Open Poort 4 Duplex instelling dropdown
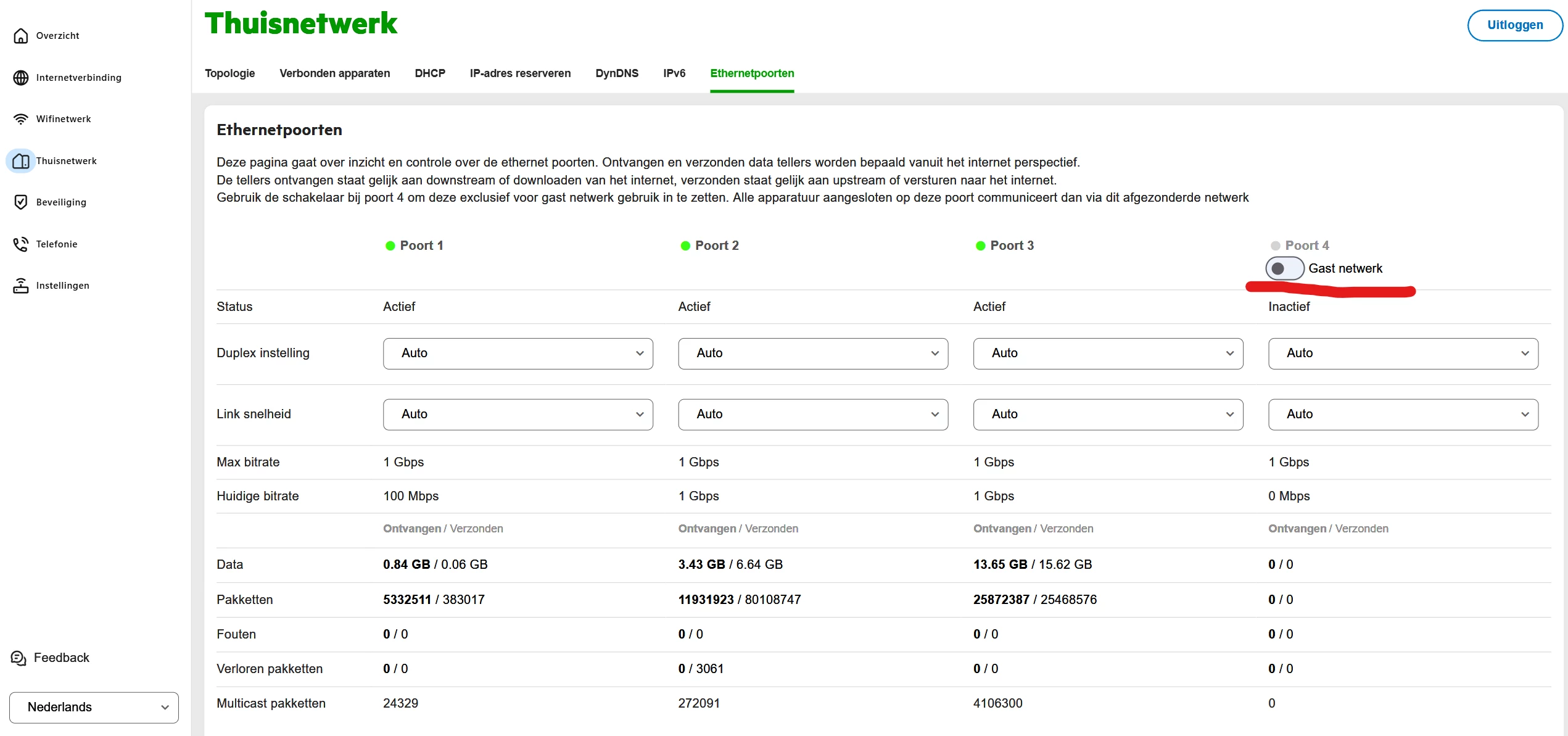1568x736 pixels. point(1403,354)
